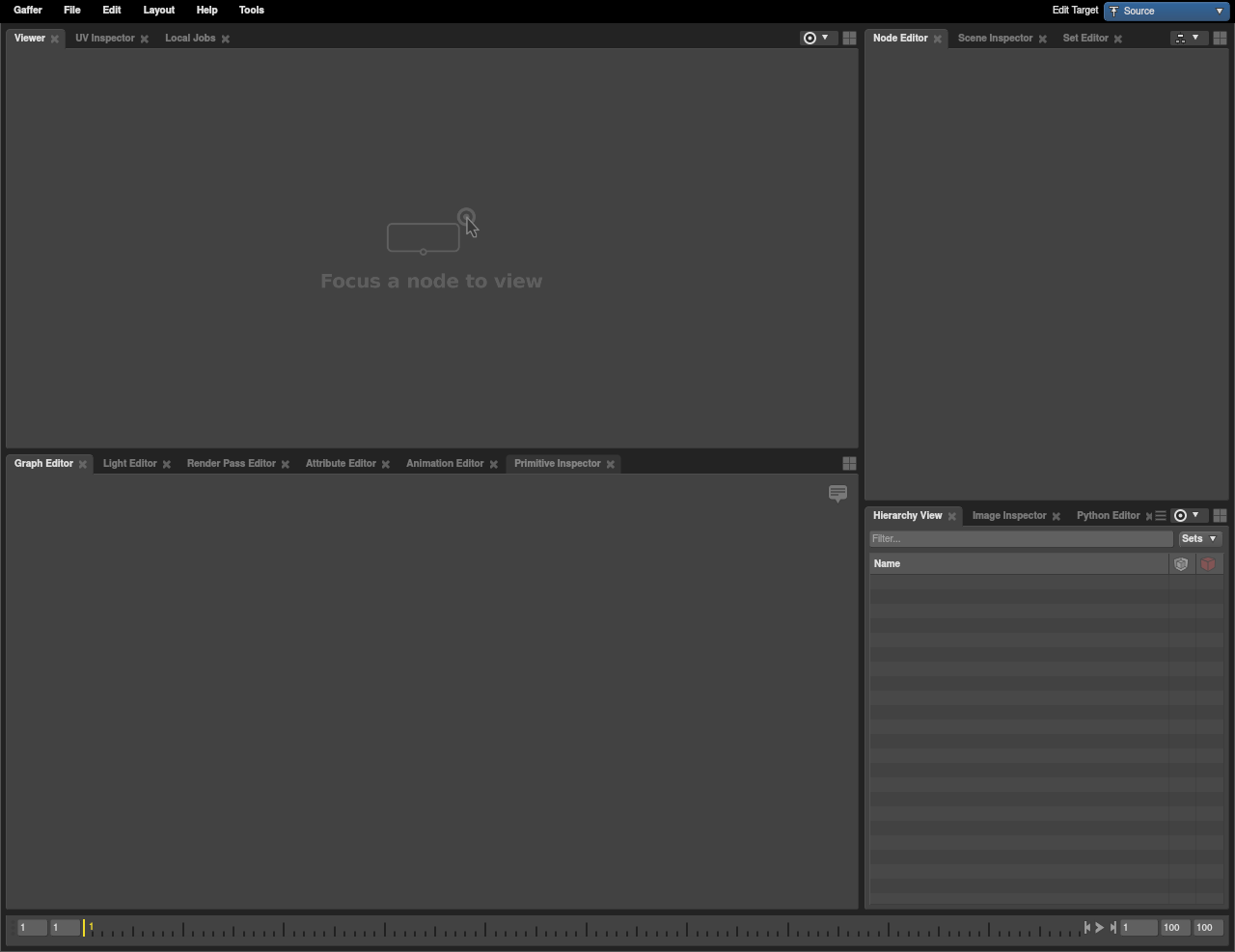Click the yellow playhead marker on timeline
Viewport: 1235px width, 952px height.
tap(84, 928)
